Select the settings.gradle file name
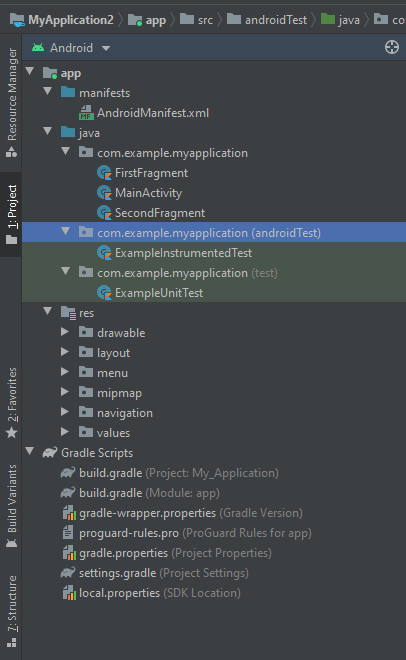406x660 pixels. pos(118,573)
